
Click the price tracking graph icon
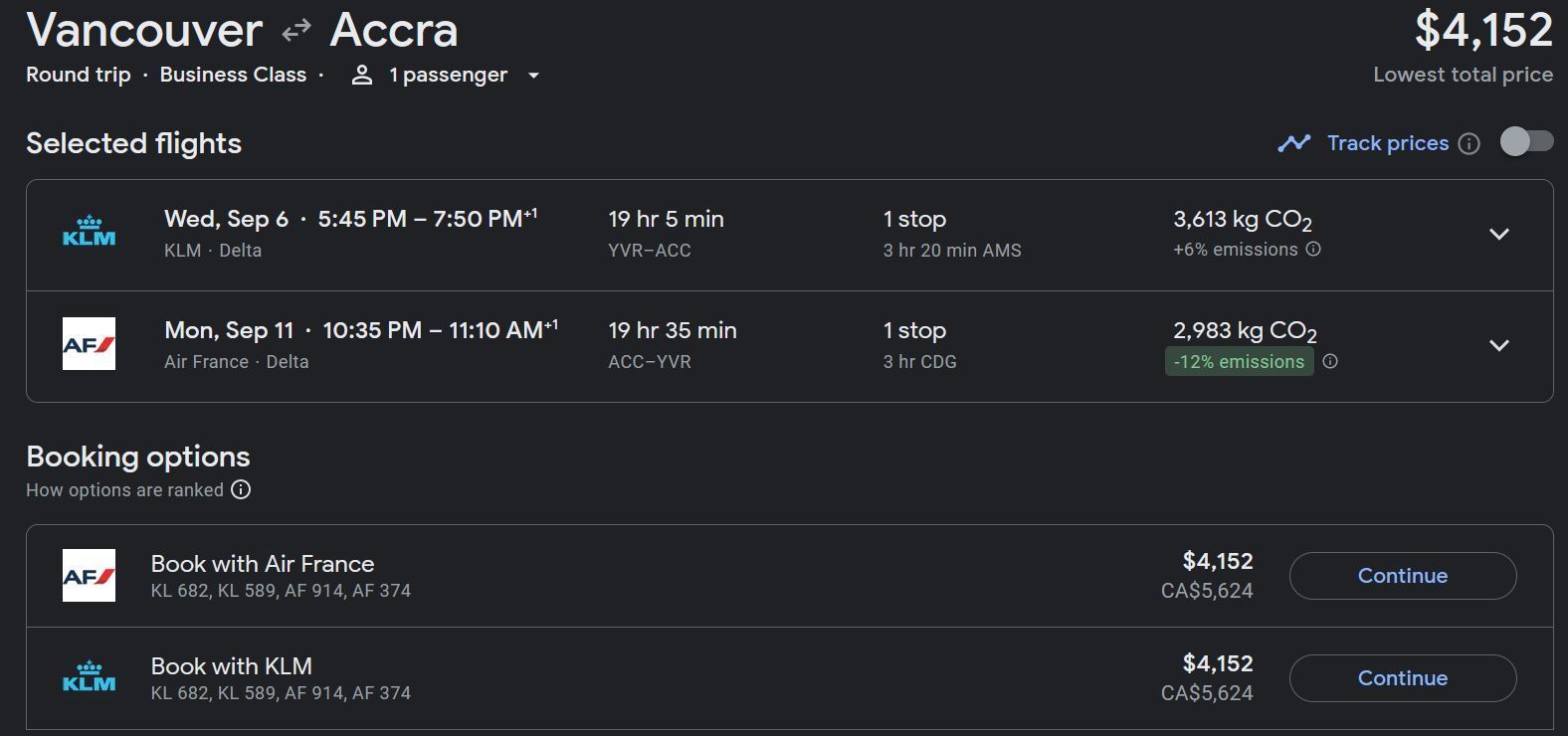(x=1294, y=143)
